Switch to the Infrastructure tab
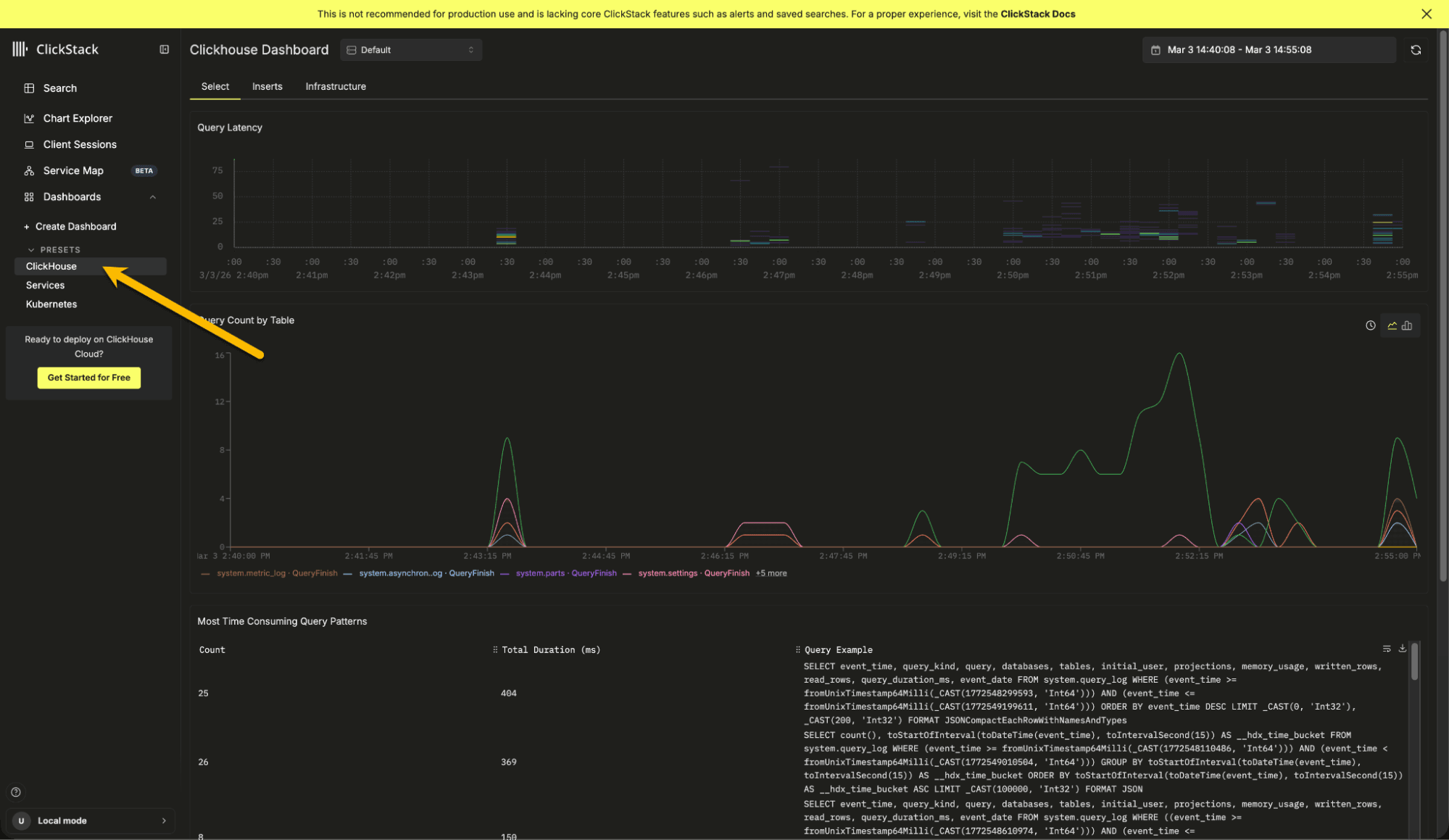 click(336, 86)
